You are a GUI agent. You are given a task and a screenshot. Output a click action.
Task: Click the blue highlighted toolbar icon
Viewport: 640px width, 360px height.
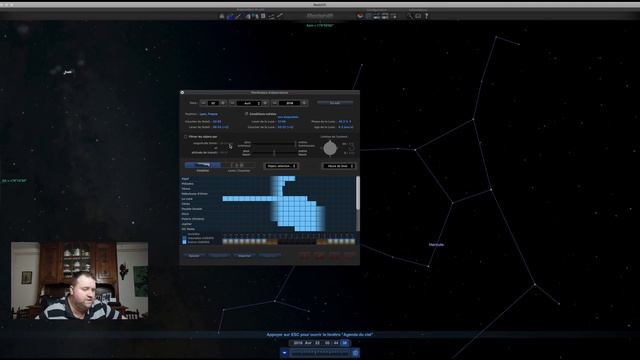(x=230, y=16)
